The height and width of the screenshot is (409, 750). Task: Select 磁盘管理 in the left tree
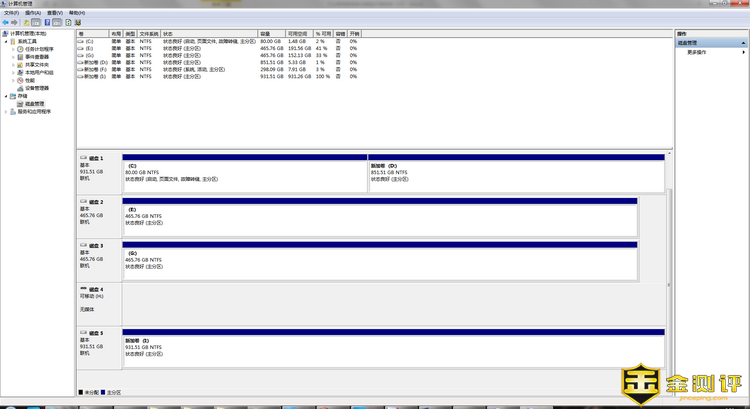tap(33, 103)
